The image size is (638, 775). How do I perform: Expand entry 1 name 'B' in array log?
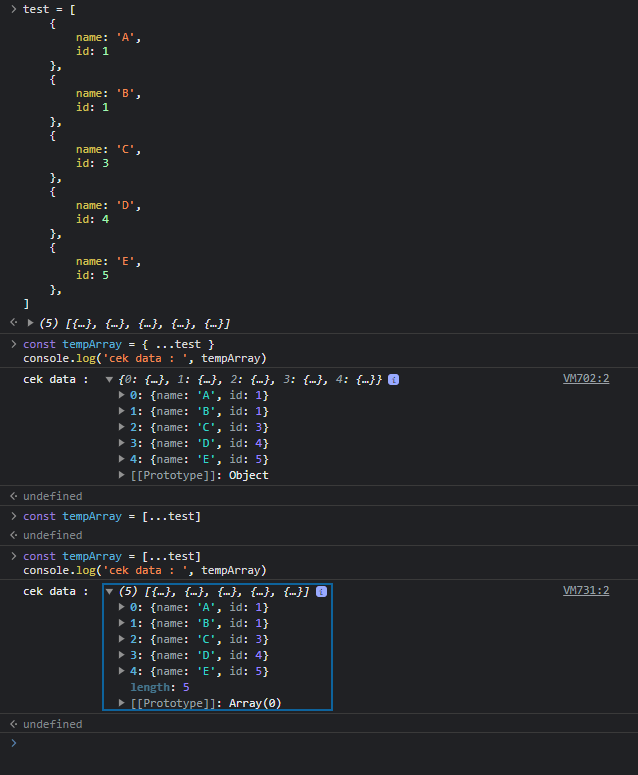click(x=122, y=623)
